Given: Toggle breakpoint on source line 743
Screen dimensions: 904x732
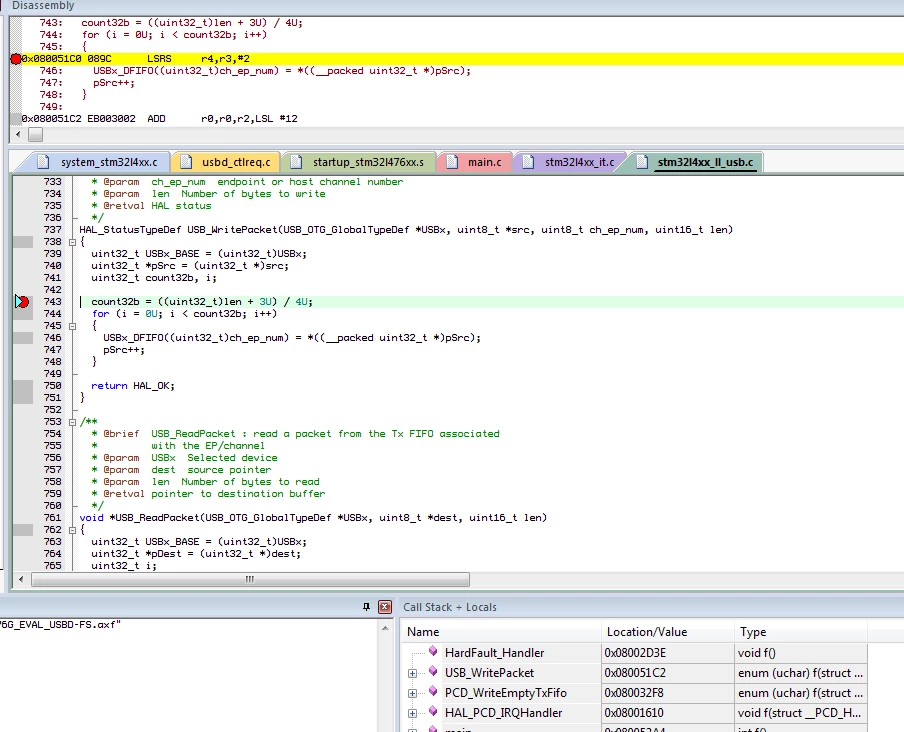Looking at the screenshot, I should (x=22, y=301).
